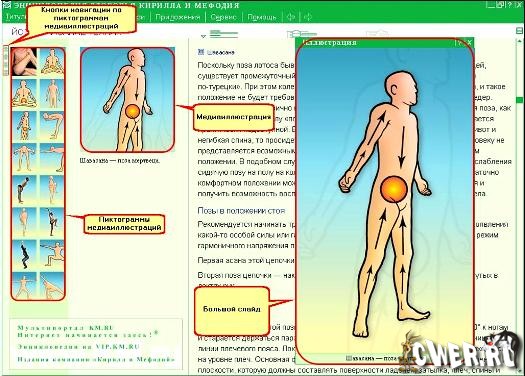Click the main Шавасана media illustration
Image resolution: width=525 pixels, height=376 pixels.
128,100
